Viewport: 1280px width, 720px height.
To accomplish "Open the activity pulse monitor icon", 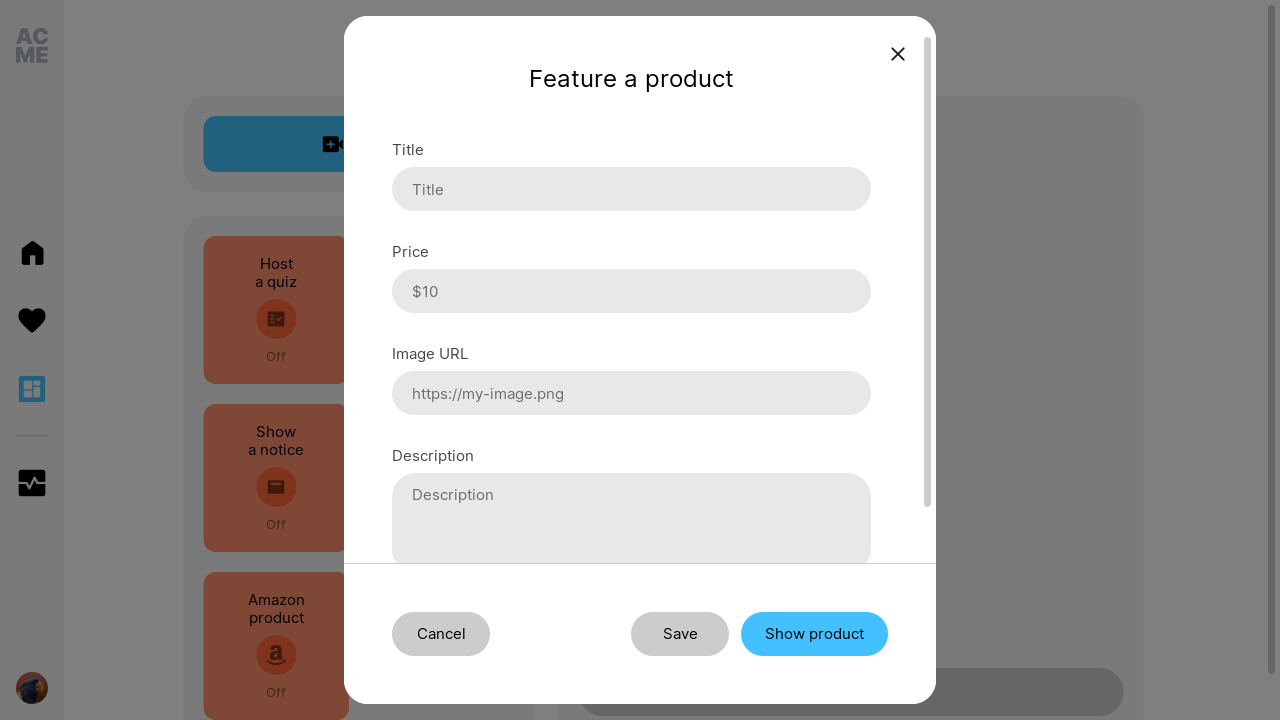I will pos(32,483).
